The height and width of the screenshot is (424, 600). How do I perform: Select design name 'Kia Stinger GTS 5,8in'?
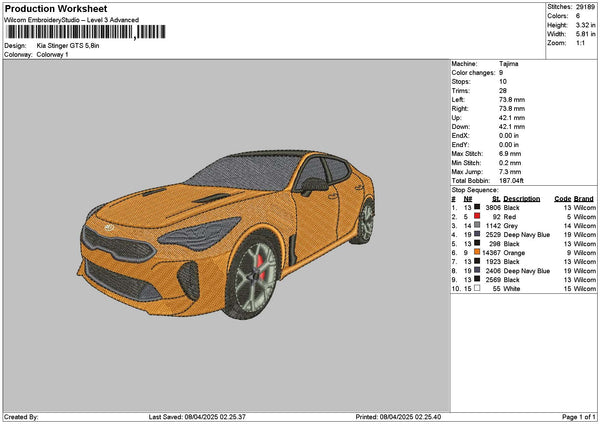(68, 46)
